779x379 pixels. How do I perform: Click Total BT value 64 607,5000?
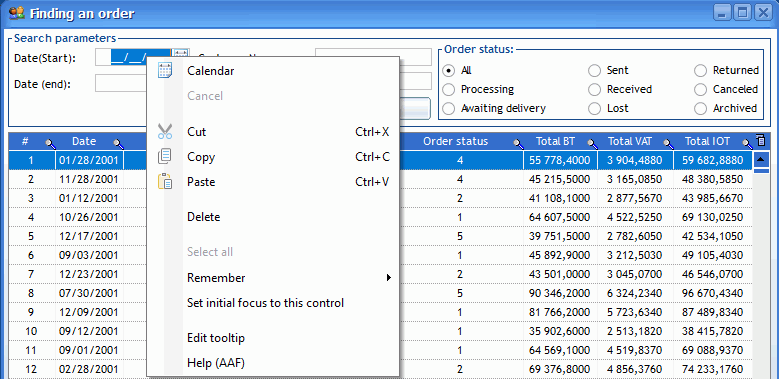pyautogui.click(x=560, y=217)
